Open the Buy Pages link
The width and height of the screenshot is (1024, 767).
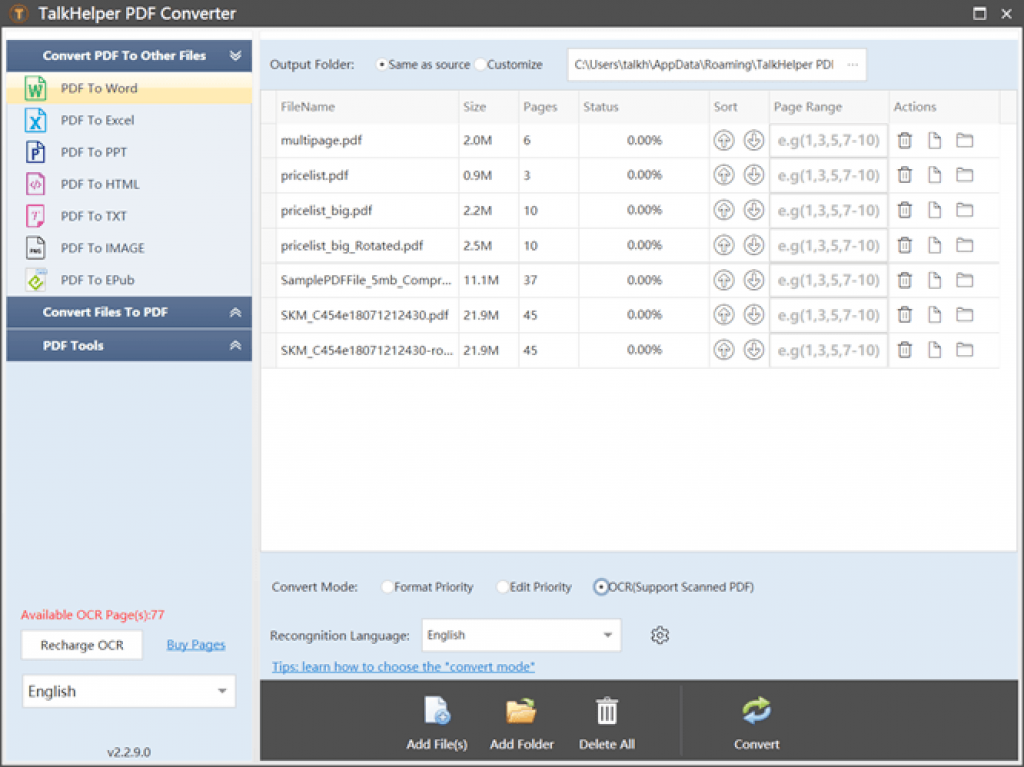(195, 645)
